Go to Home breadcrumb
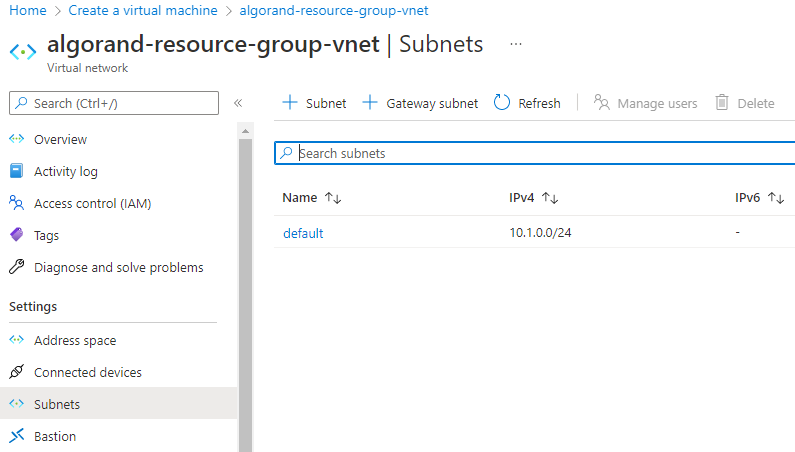795x452 pixels. click(x=28, y=10)
